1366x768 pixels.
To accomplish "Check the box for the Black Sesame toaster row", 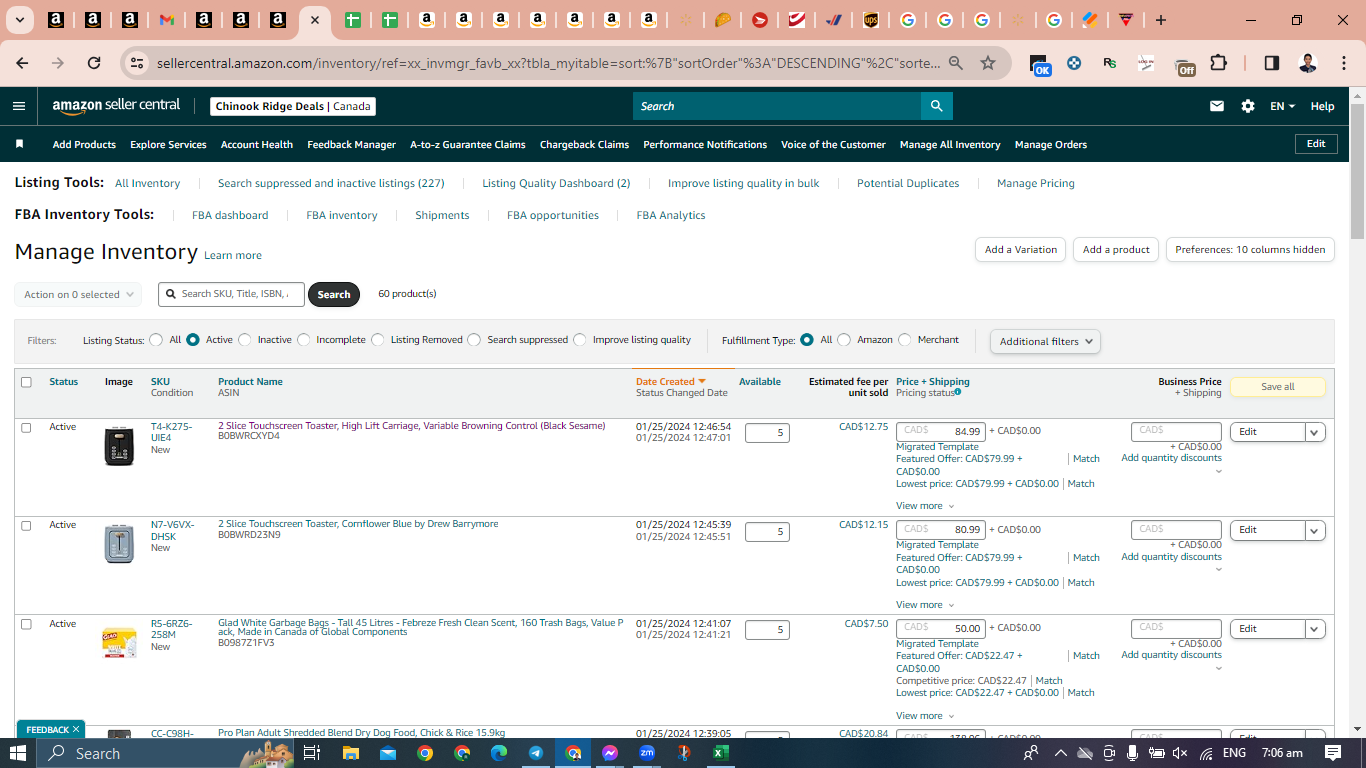I will pos(26,427).
